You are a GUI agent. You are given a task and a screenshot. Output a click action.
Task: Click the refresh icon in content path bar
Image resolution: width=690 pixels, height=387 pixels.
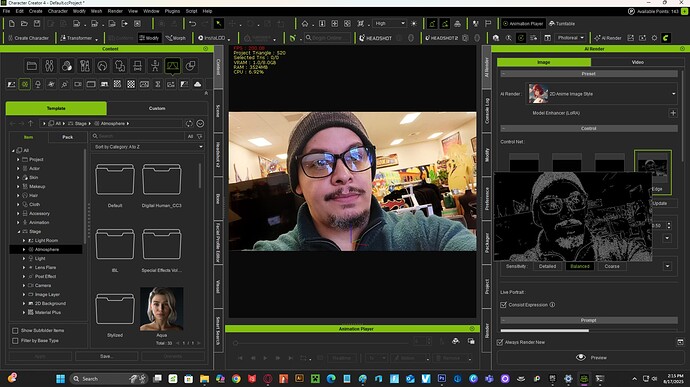point(189,124)
